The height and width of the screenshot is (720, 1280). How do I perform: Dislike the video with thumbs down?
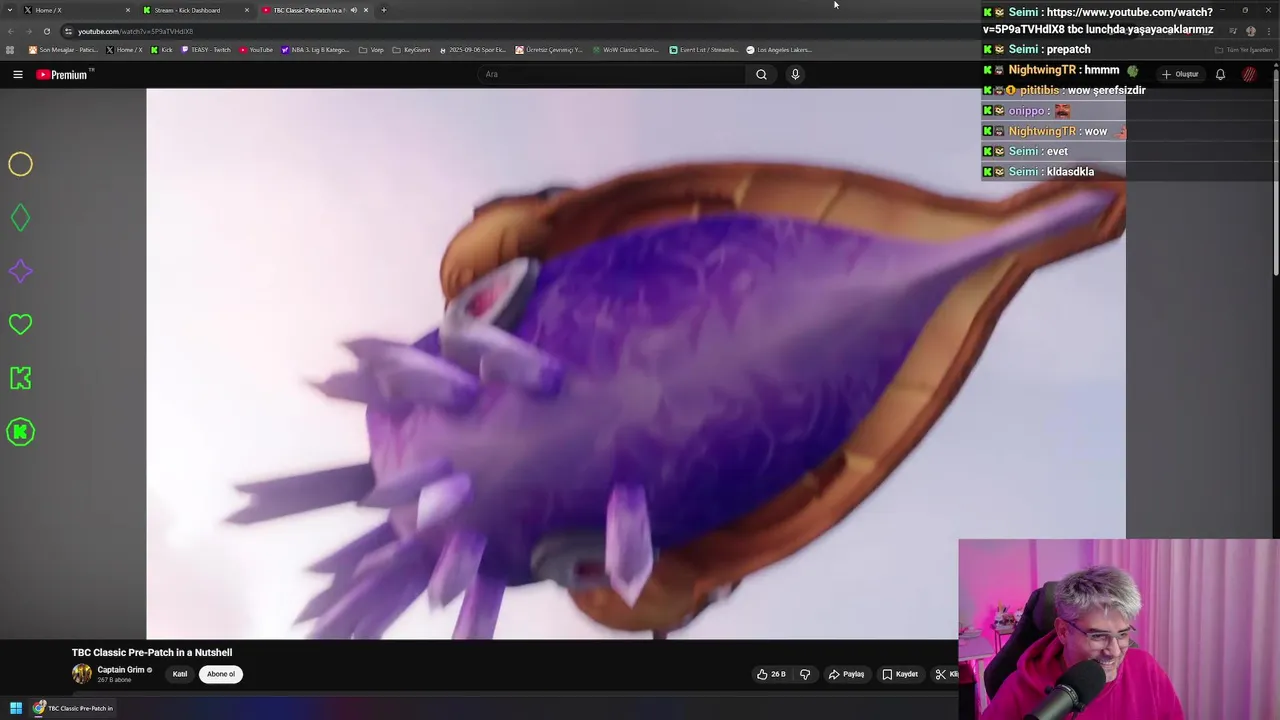(805, 674)
